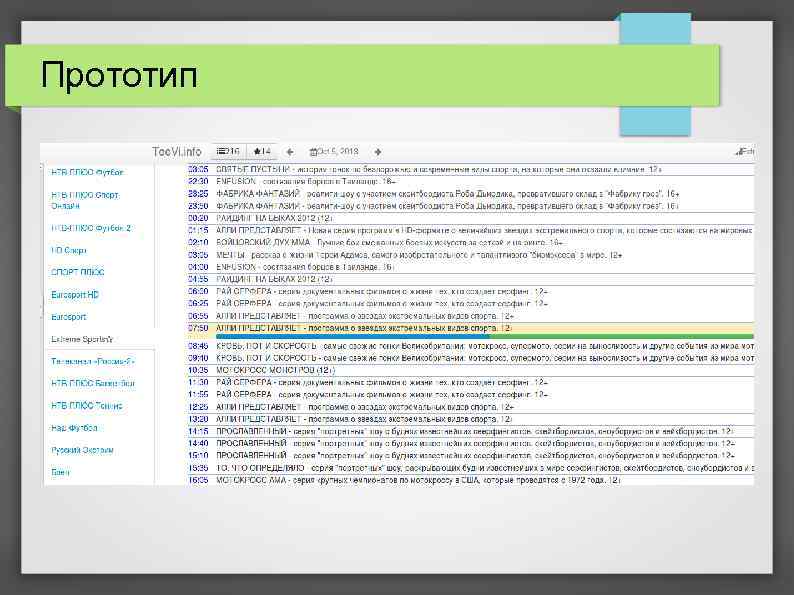Click the 04:55 РАЙДИНГ НА БЫКАХ 2012 row

470,279
